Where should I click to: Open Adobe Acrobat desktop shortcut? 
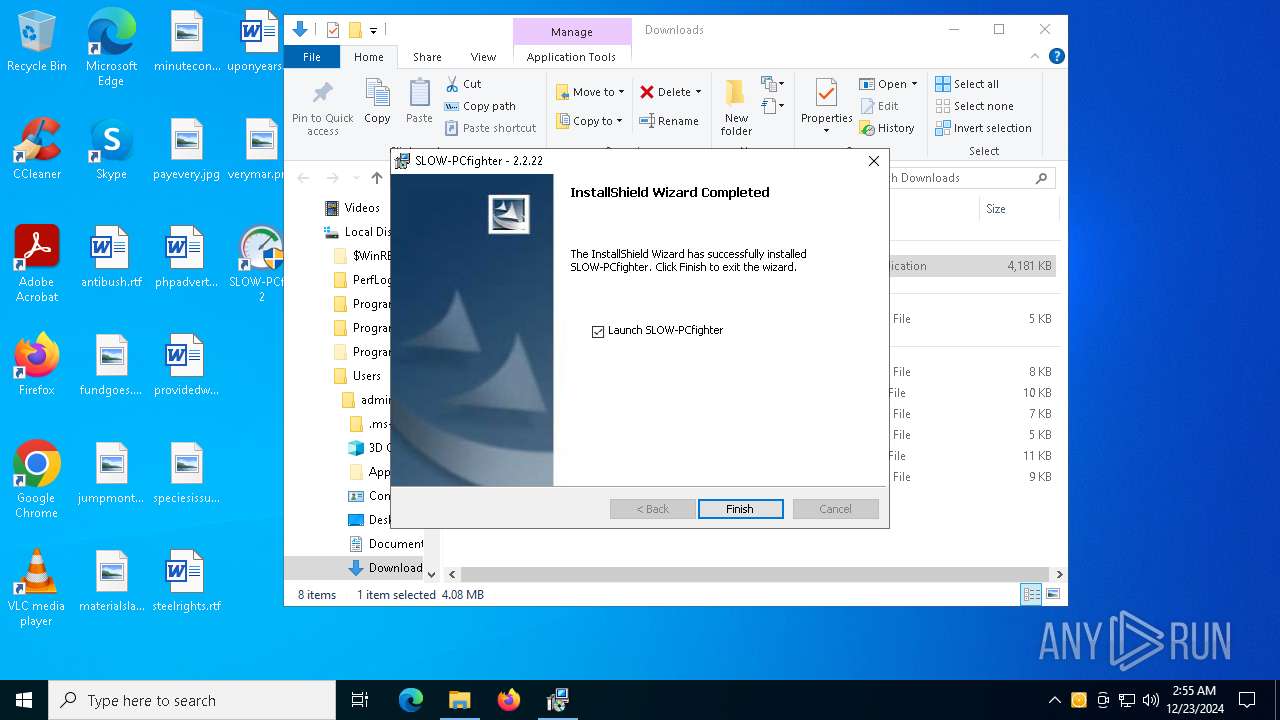coord(37,265)
